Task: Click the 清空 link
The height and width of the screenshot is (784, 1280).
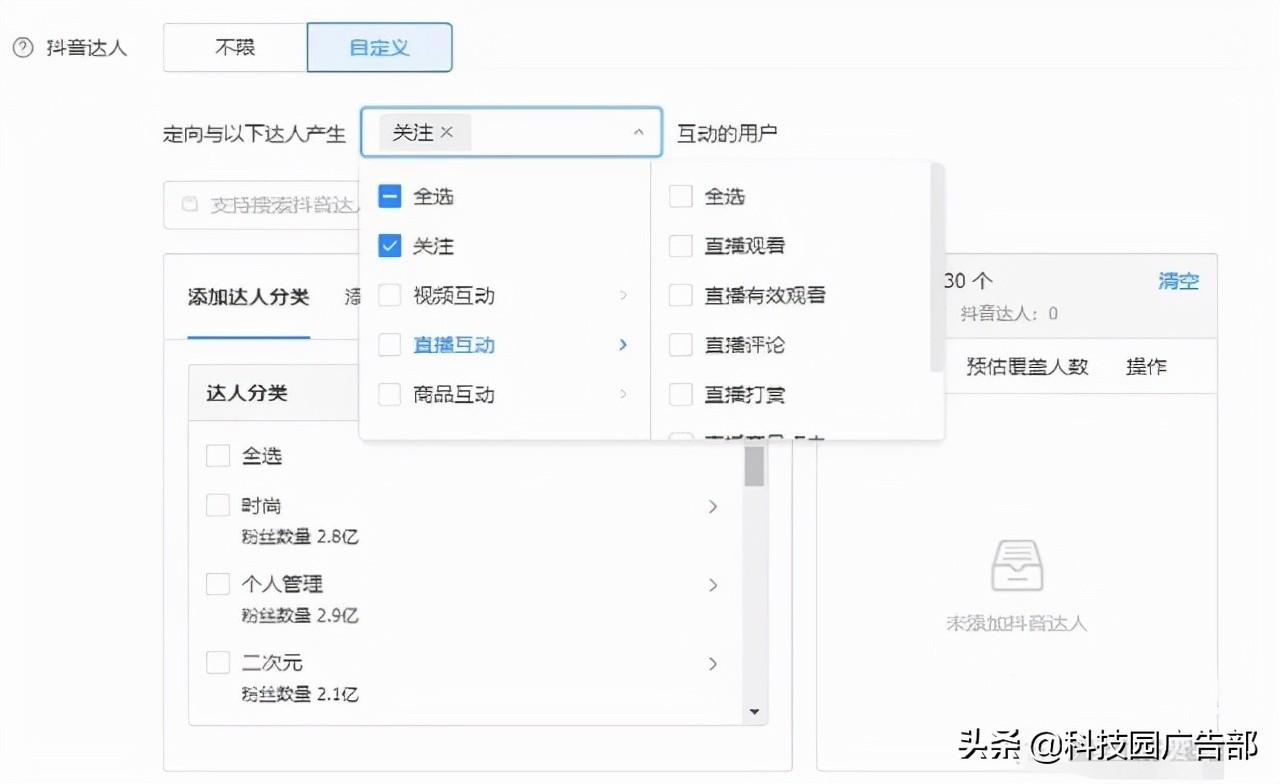Action: click(x=1178, y=281)
